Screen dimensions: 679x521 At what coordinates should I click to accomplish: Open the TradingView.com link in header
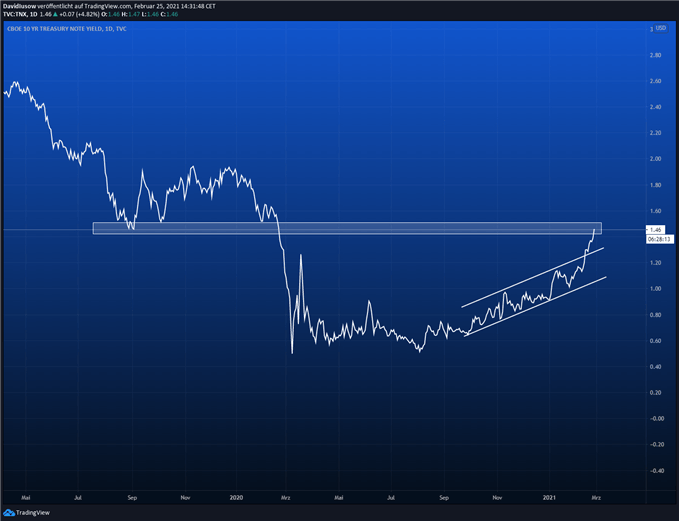pos(107,6)
